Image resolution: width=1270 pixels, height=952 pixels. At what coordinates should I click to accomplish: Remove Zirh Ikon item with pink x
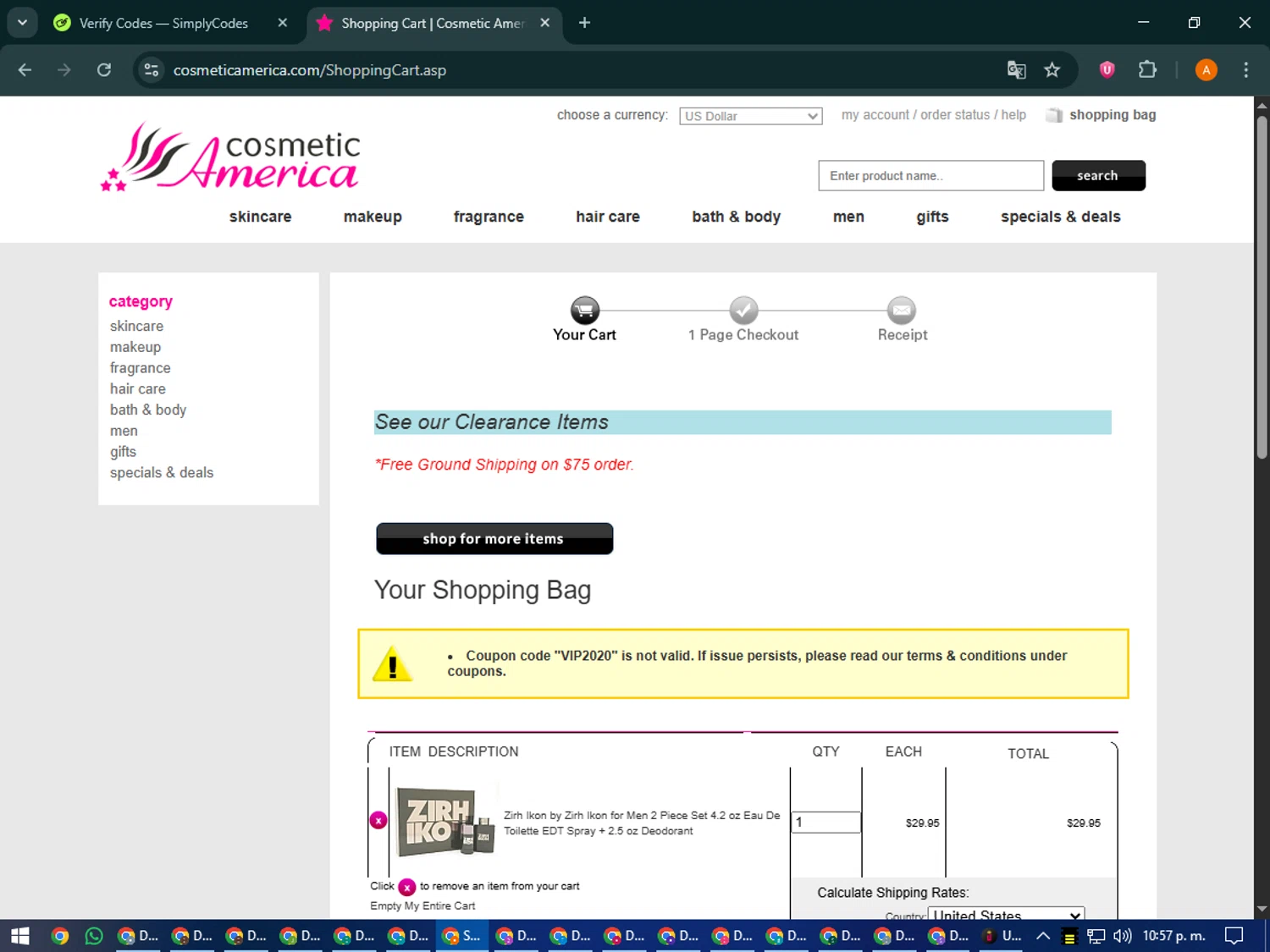378,820
